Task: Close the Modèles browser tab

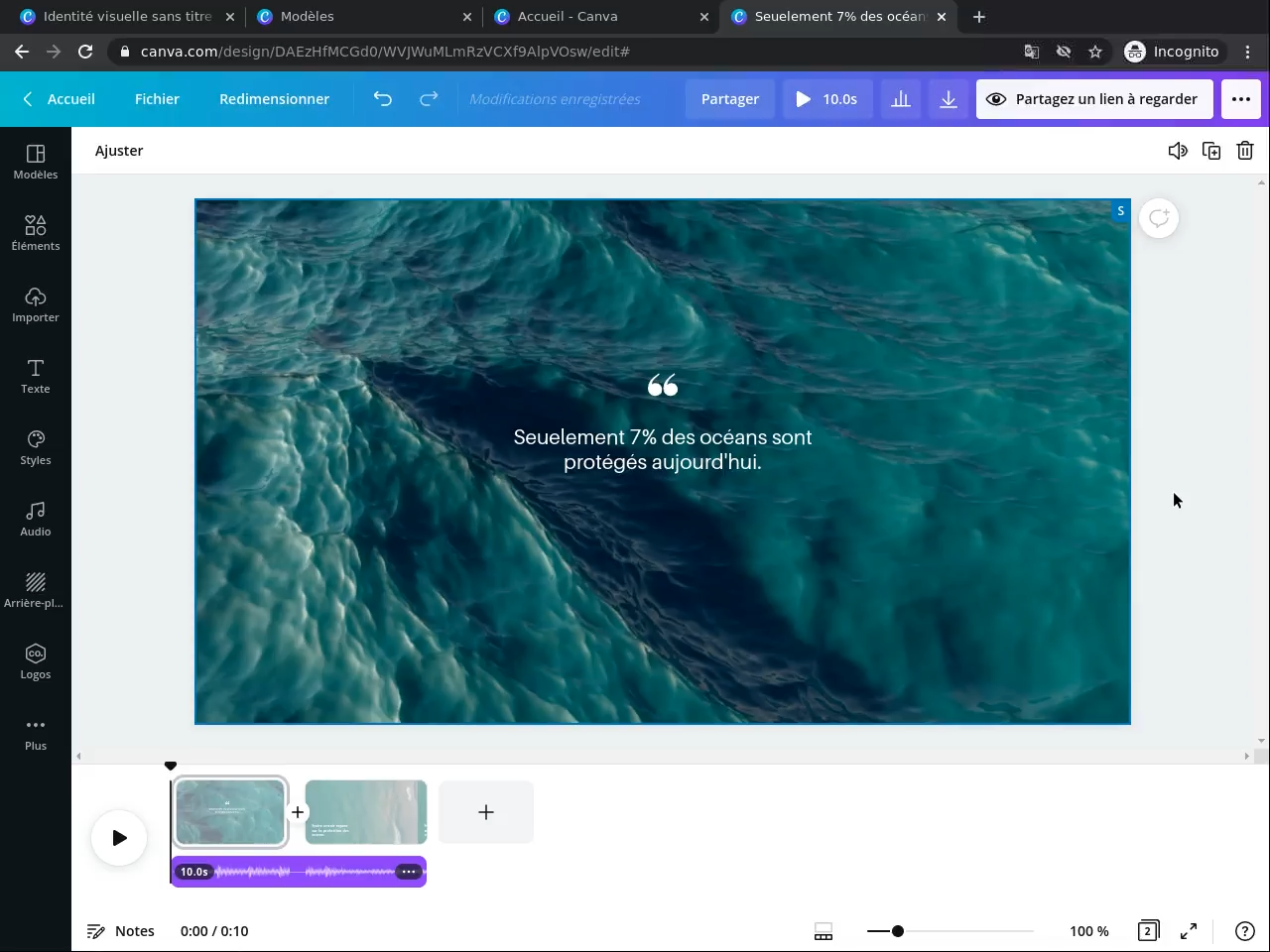Action: coord(466,17)
